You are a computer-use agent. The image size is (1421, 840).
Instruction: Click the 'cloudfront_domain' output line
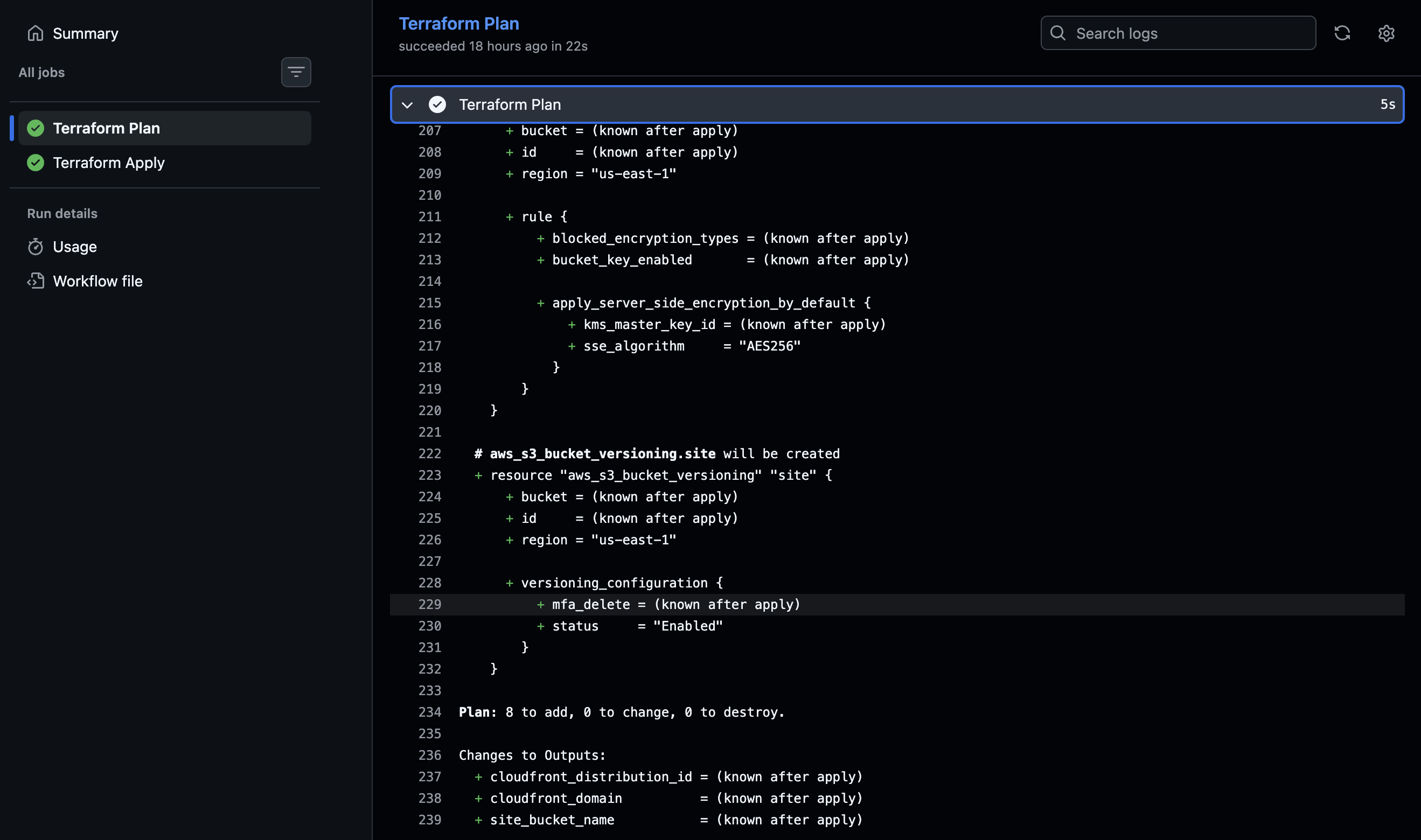pos(668,798)
